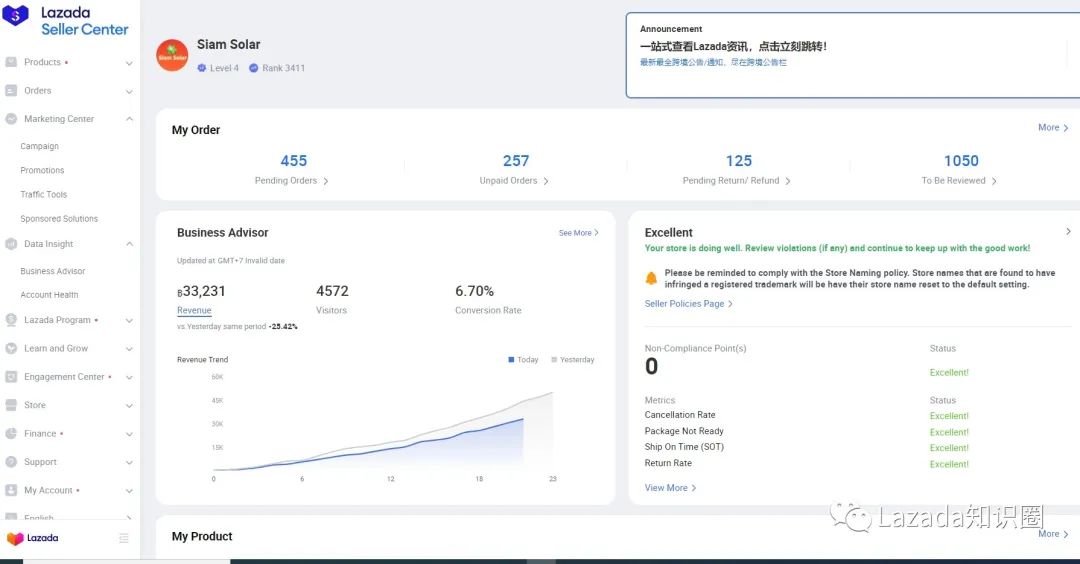Click the Products box icon in sidebar
Screen dimensions: 1080x564
(x=11, y=62)
